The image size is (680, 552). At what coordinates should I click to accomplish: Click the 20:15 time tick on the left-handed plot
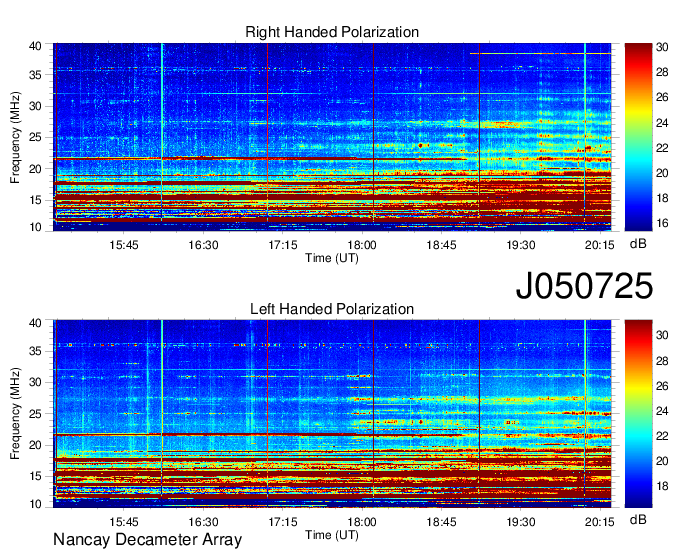point(600,522)
